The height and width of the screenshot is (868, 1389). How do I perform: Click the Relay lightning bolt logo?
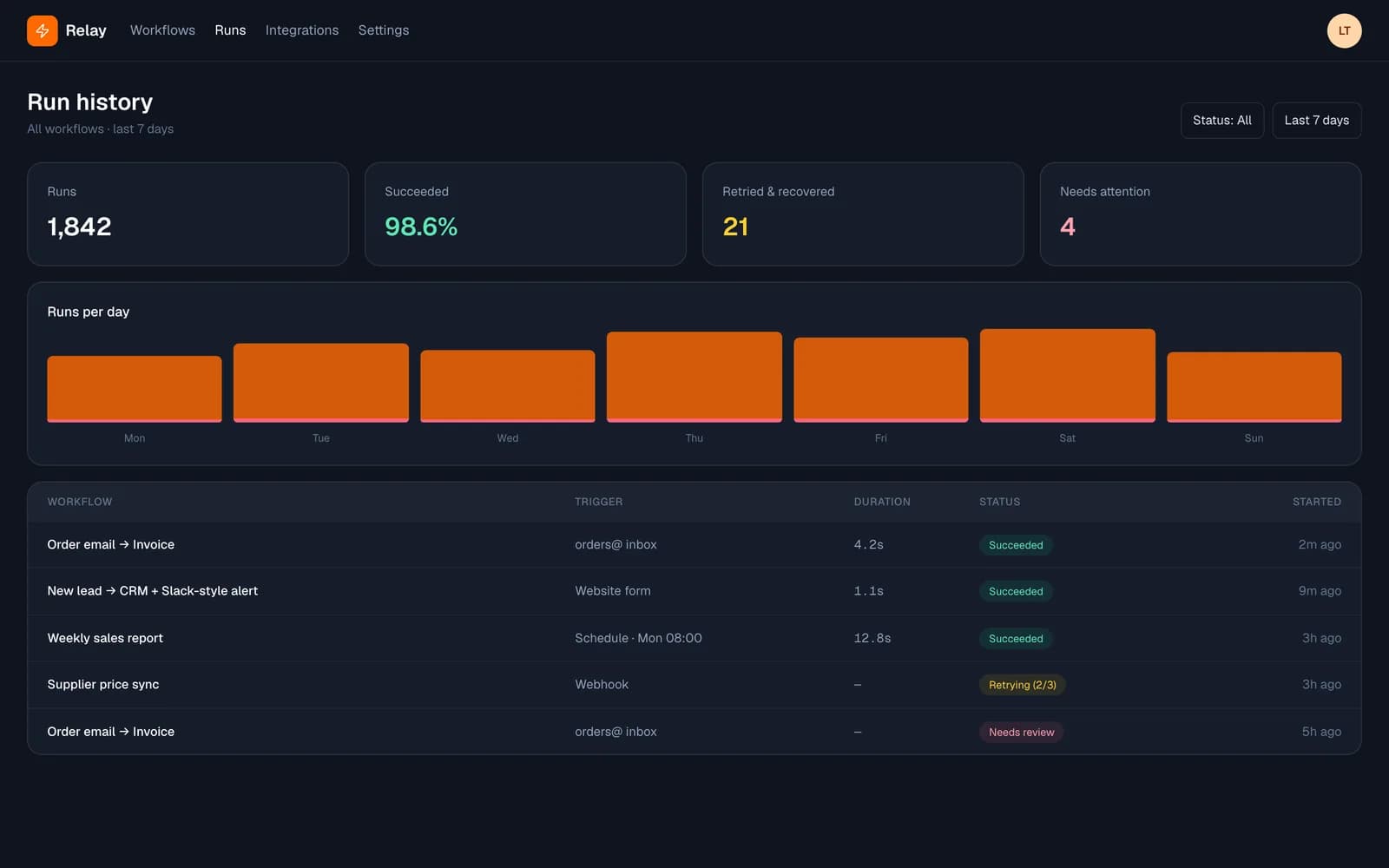[x=42, y=30]
